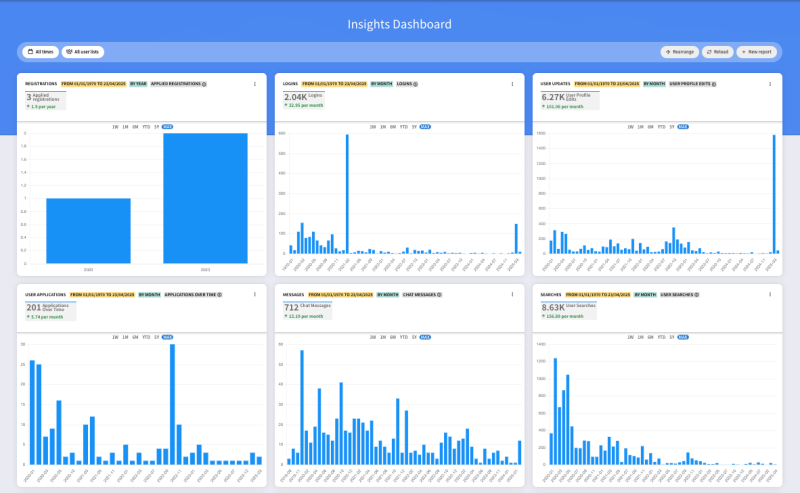Select 1W range on Registrations chart
Image resolution: width=800 pixels, height=493 pixels.
pos(115,127)
